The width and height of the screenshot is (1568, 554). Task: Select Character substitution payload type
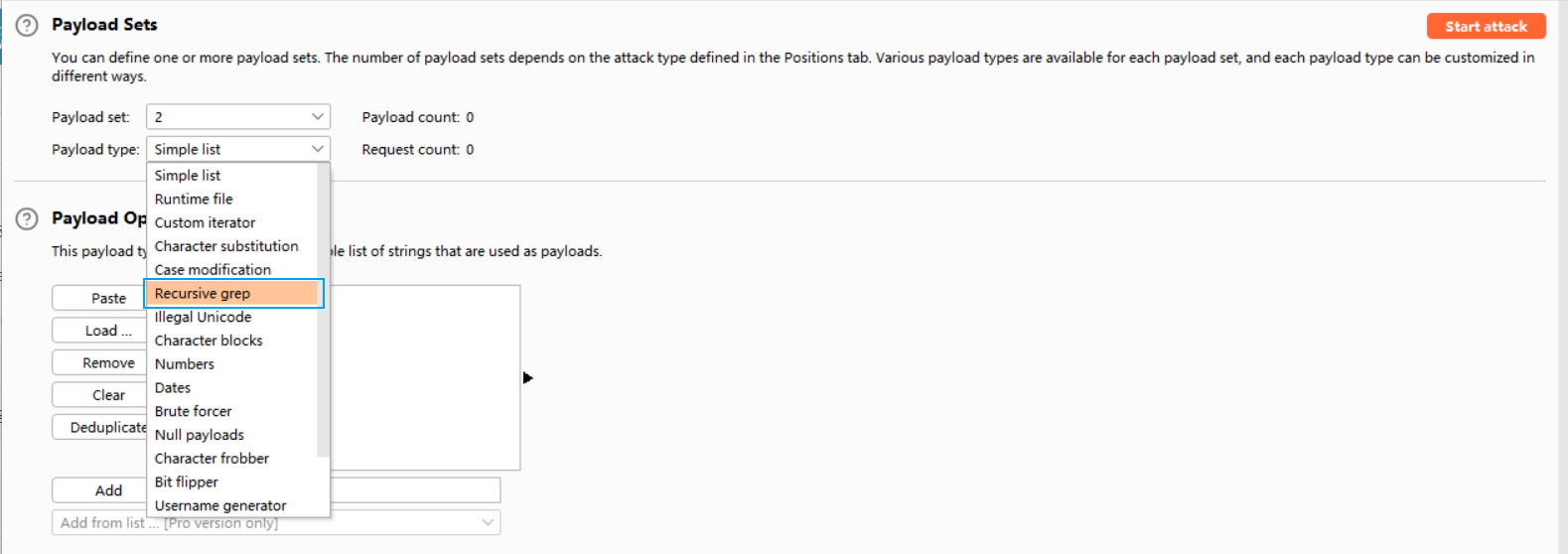(x=226, y=246)
